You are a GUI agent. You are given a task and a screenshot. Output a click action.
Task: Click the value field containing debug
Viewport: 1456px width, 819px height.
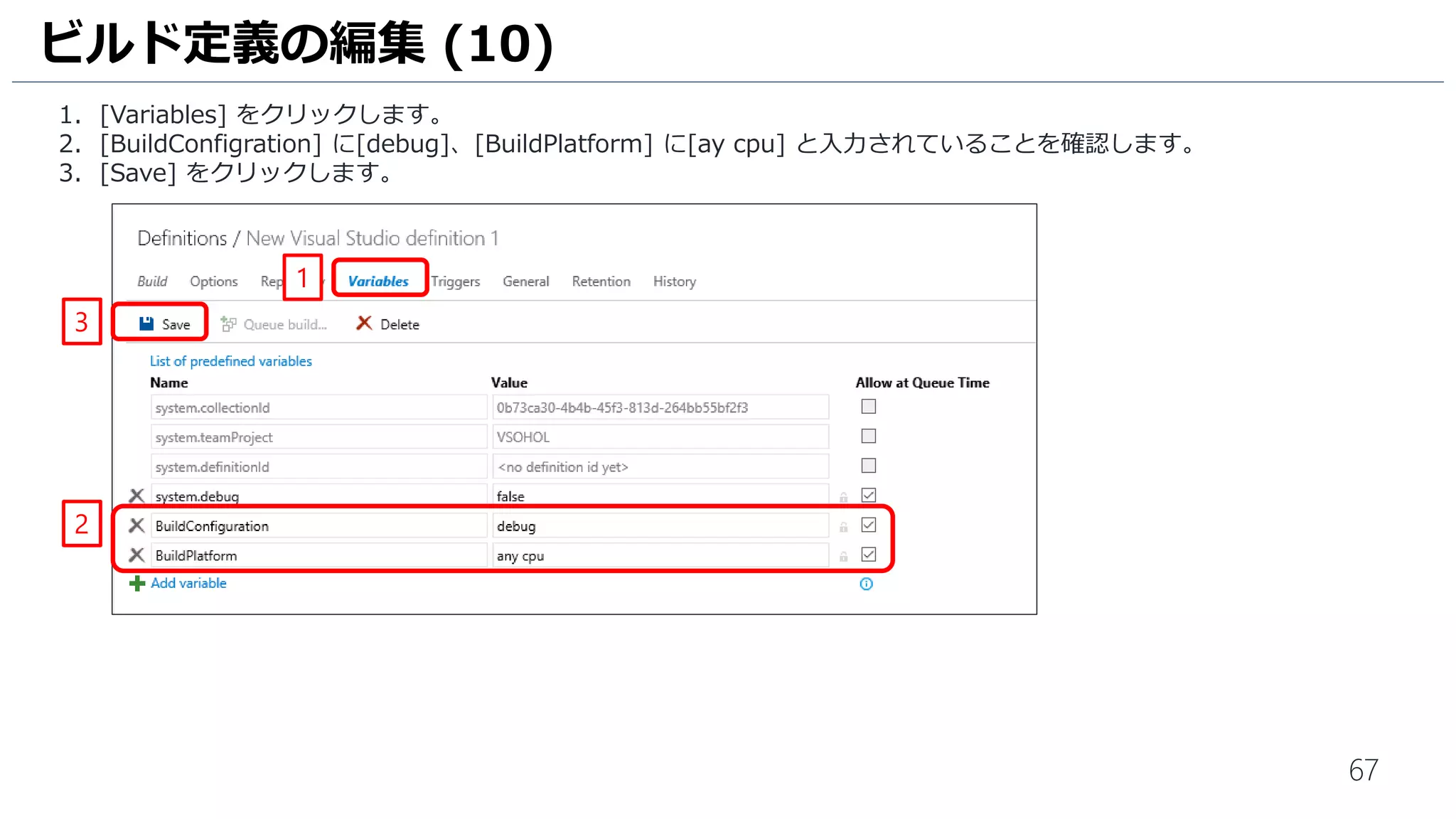(660, 525)
